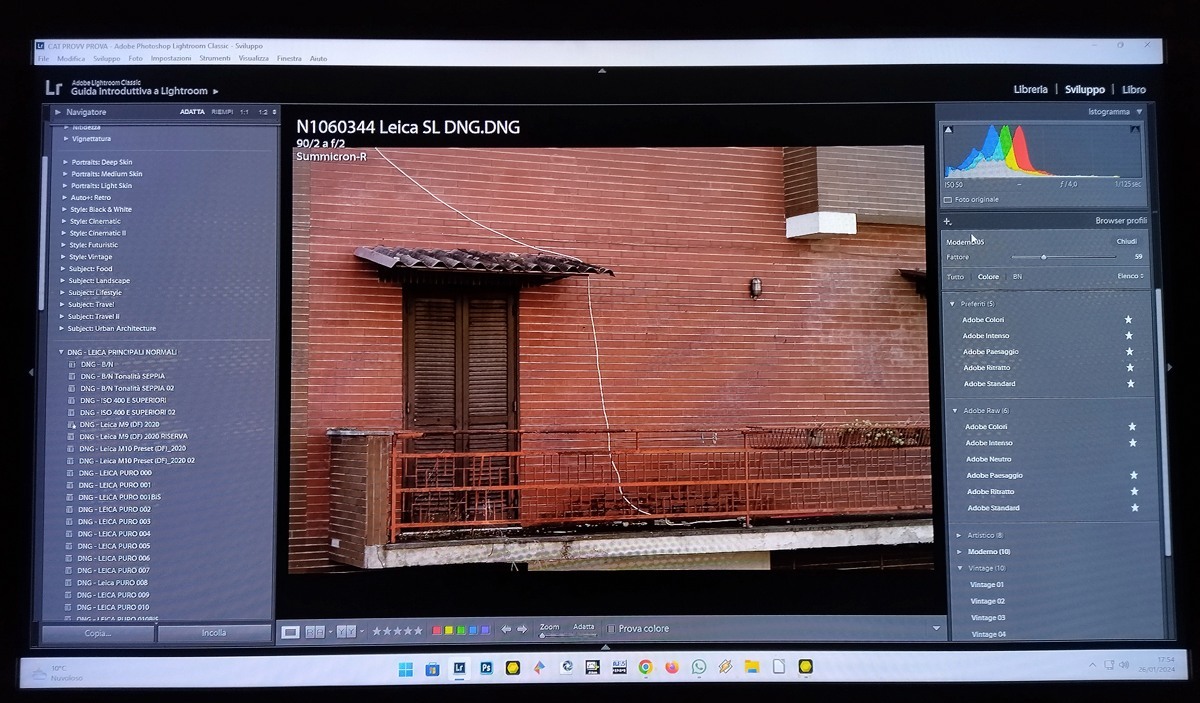Viewport: 1200px width, 703px height.
Task: Toggle star on Adobe Ritratto in Adobe Raw
Action: (x=1134, y=492)
